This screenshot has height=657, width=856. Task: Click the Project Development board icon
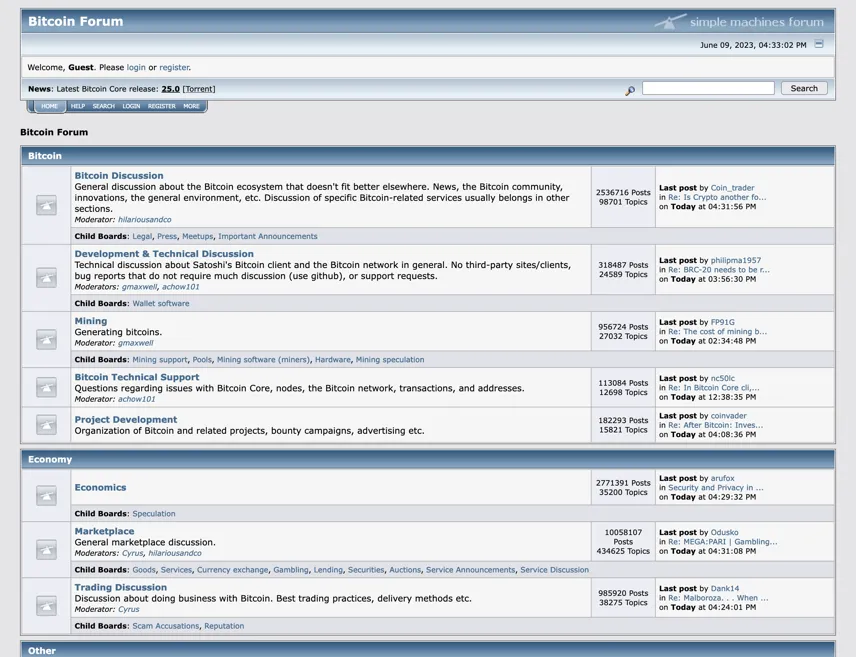46,425
